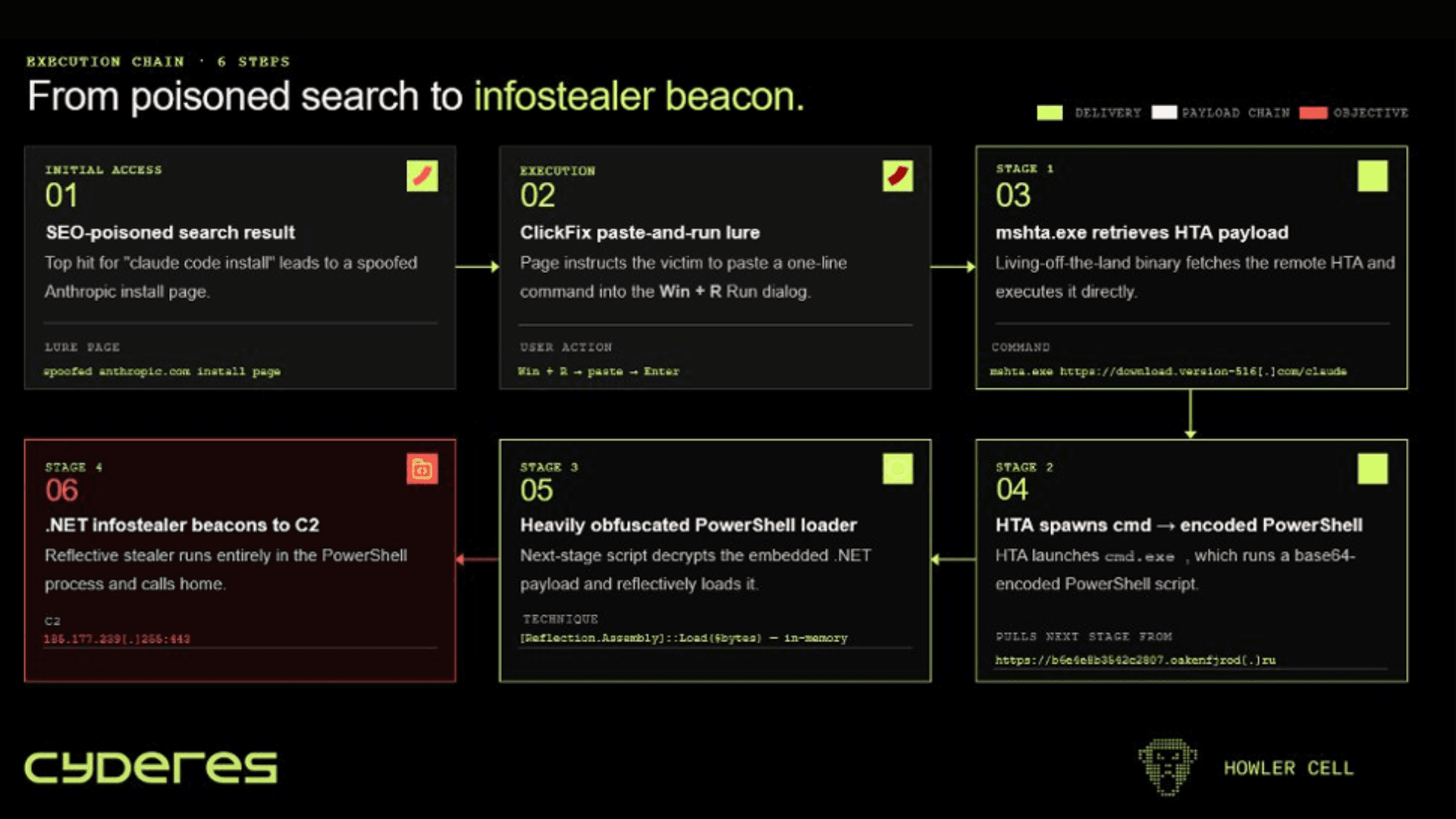This screenshot has height=819, width=1456.
Task: Click the red folder icon in card 06
Action: [x=422, y=469]
